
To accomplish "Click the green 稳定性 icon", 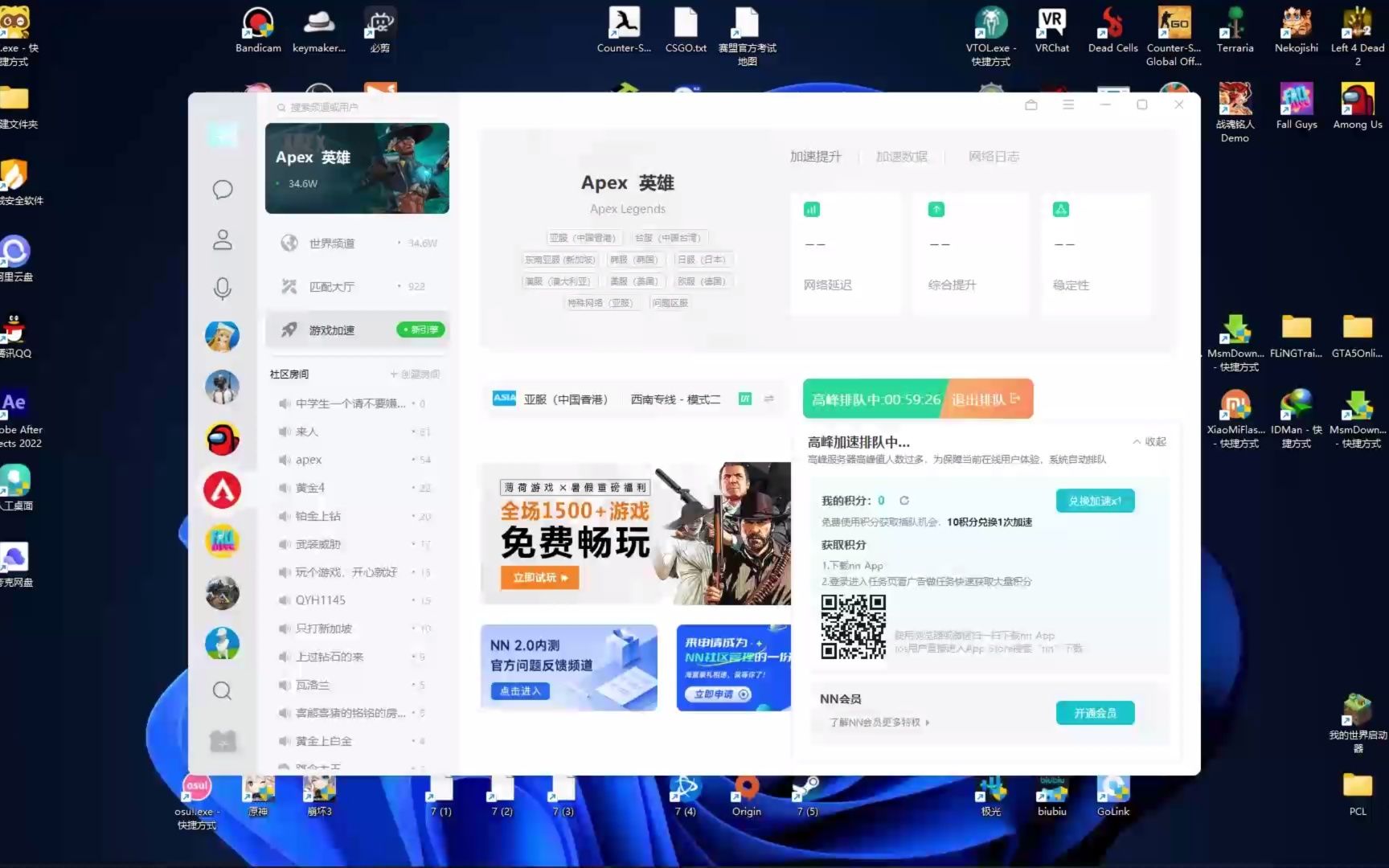I will coord(1061,210).
